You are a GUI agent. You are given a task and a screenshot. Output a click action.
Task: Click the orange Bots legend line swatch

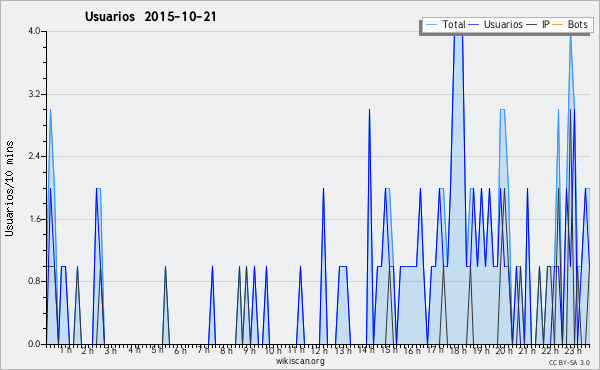(x=558, y=25)
